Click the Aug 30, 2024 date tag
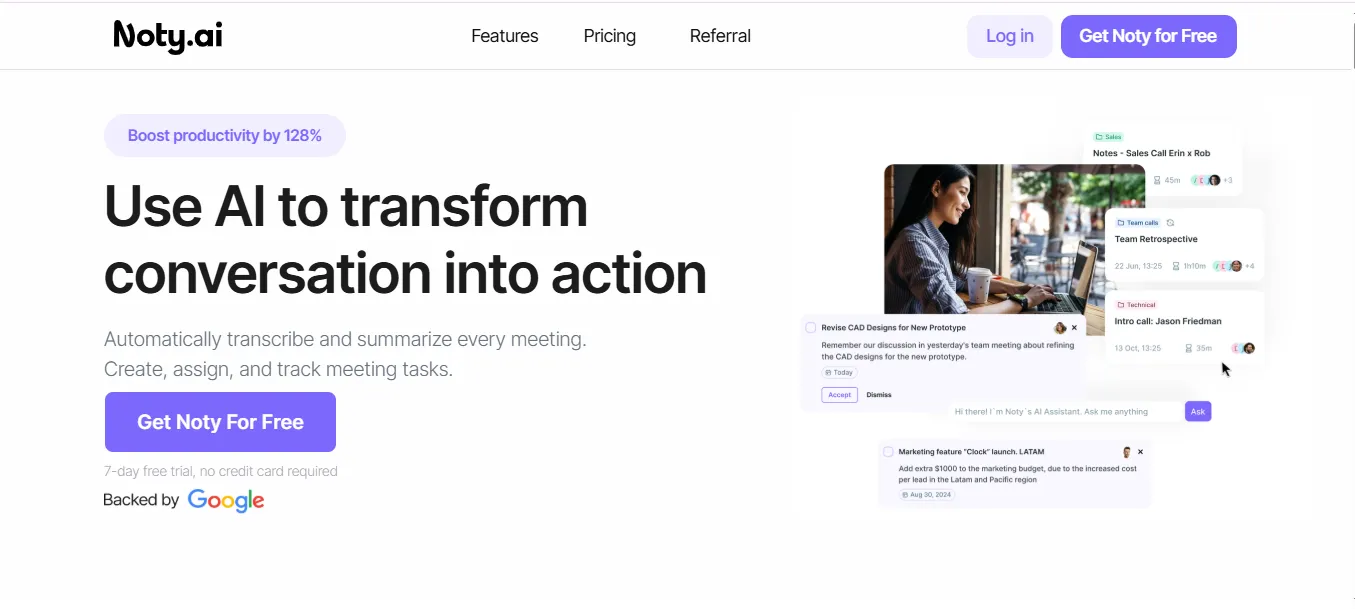 (x=927, y=495)
